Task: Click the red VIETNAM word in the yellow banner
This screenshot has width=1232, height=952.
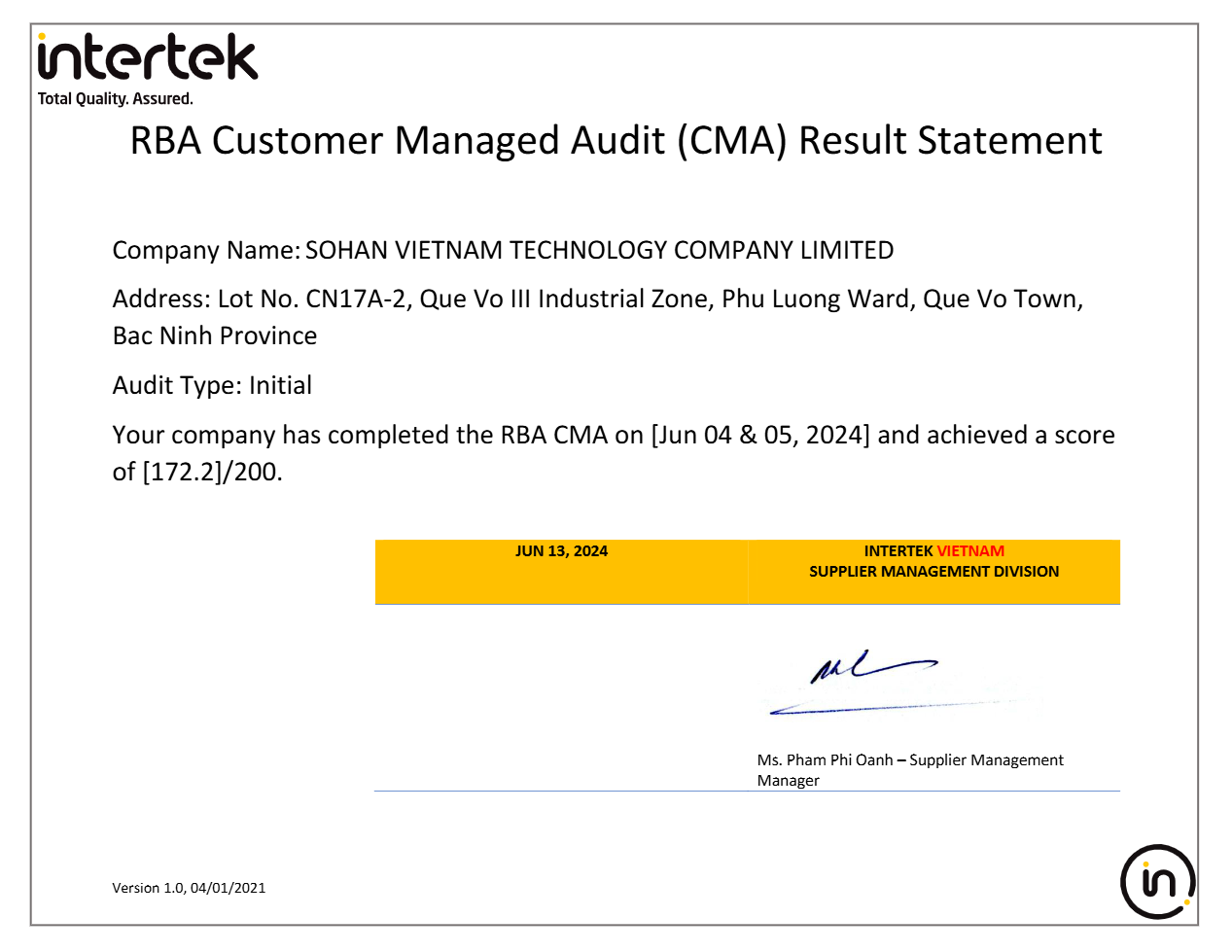Action: (970, 551)
